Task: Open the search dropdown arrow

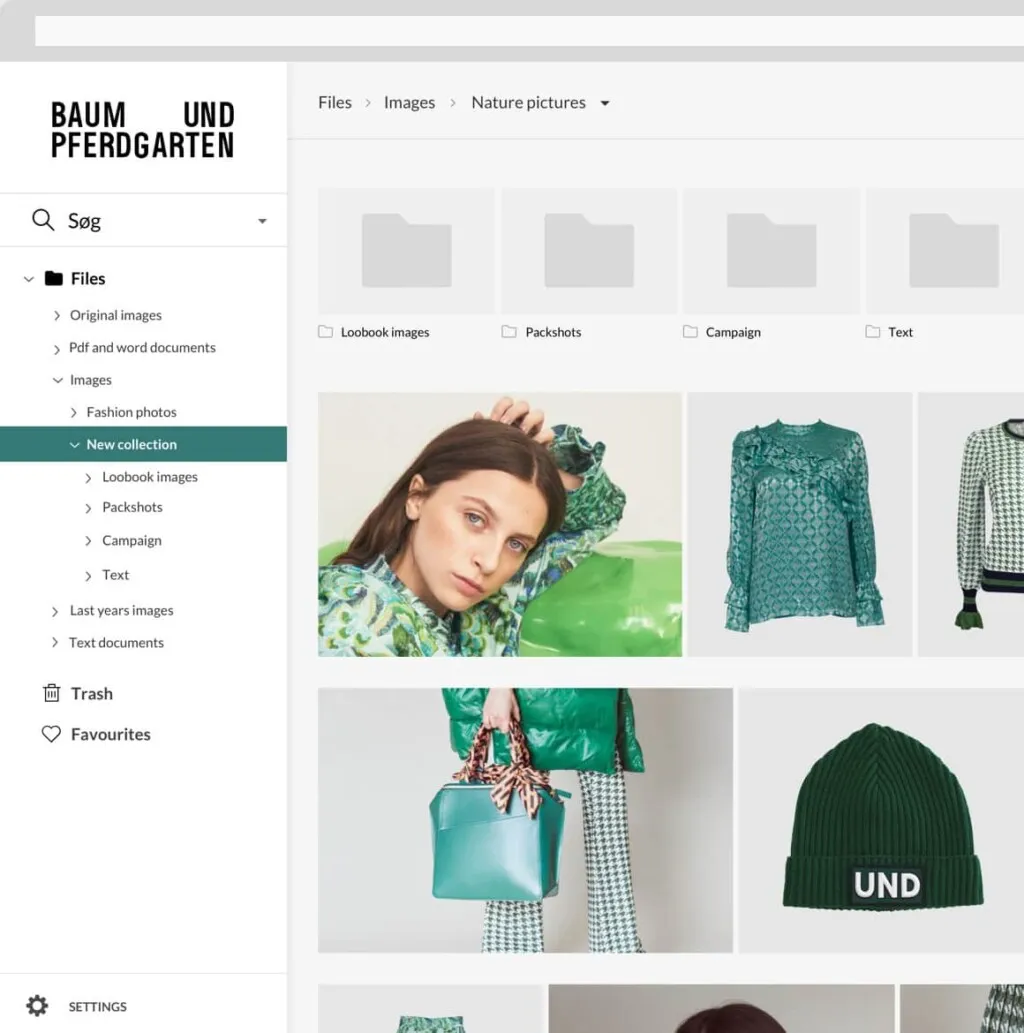Action: pos(262,221)
